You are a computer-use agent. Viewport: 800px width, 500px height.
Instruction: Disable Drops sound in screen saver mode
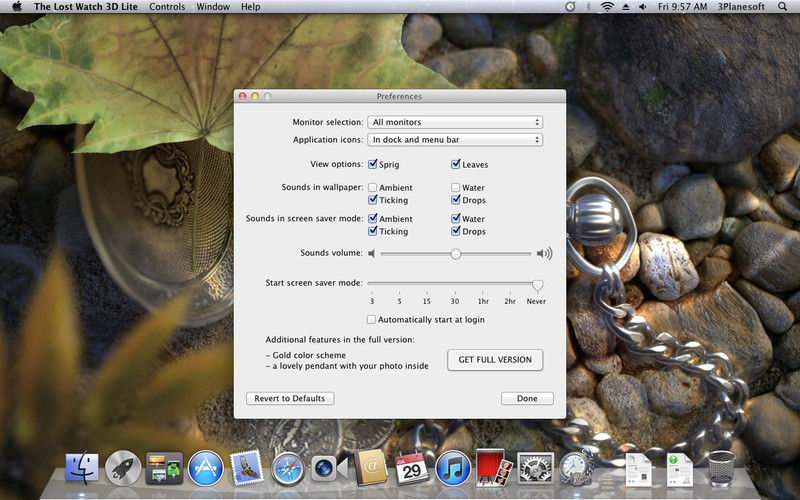(x=456, y=231)
